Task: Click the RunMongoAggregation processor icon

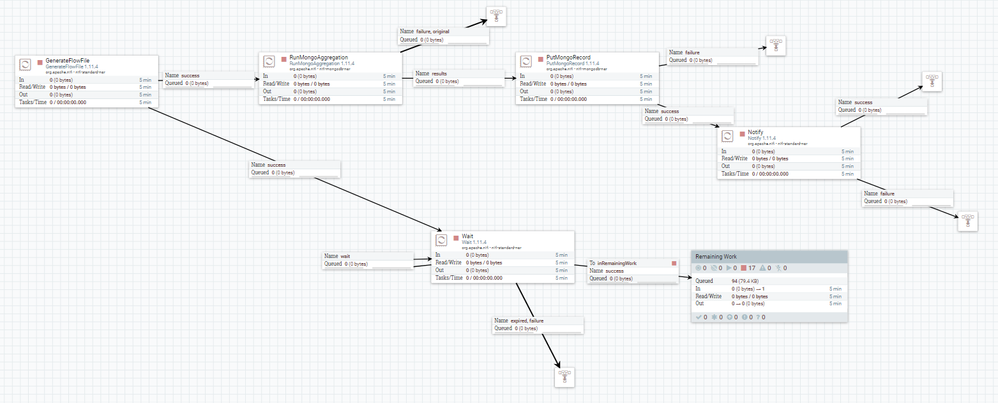Action: 269,61
